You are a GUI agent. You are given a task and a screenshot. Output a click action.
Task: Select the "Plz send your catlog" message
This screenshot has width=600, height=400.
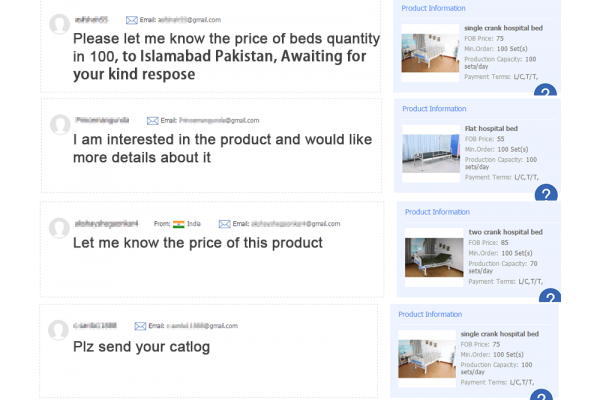tap(141, 347)
